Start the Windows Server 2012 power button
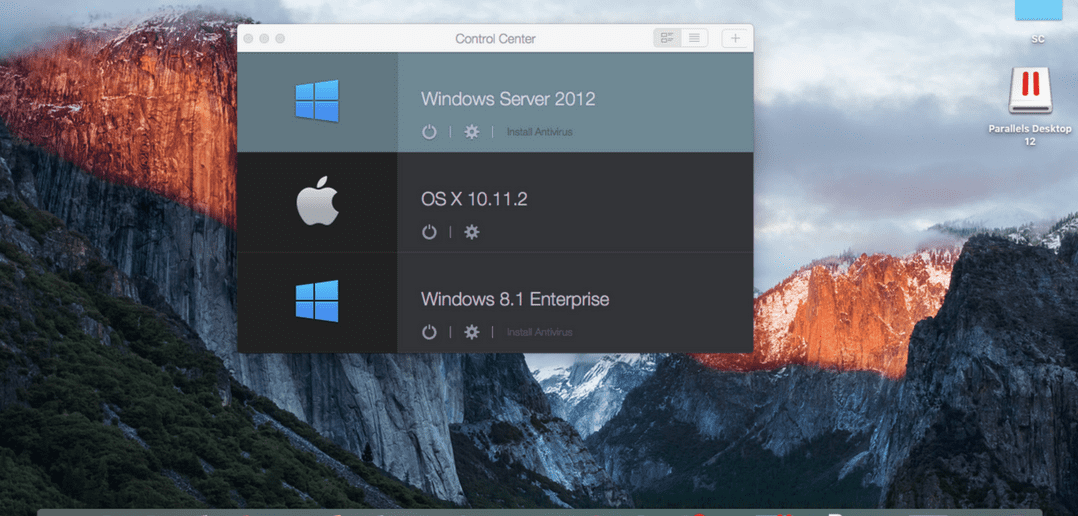Screen dimensions: 1078x516 pyautogui.click(x=429, y=132)
